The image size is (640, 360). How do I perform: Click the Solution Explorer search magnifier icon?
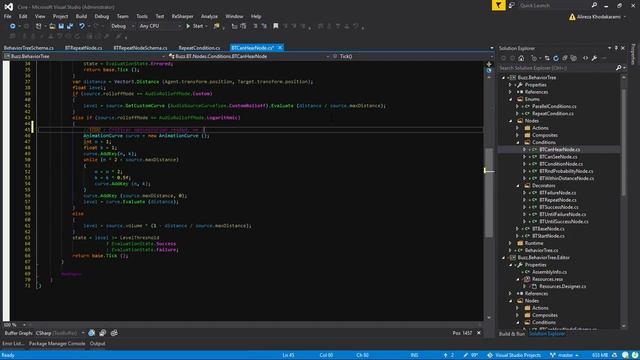[x=619, y=68]
